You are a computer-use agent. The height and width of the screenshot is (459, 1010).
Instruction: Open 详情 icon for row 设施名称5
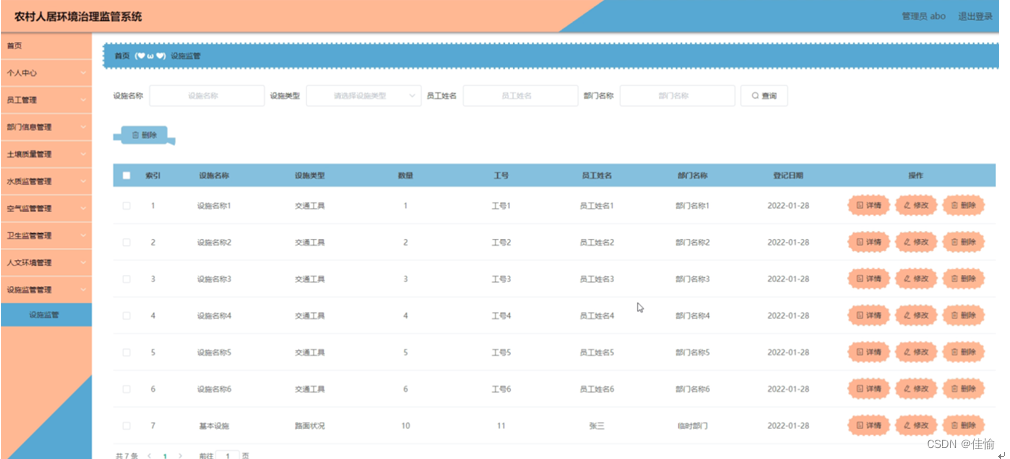859,353
